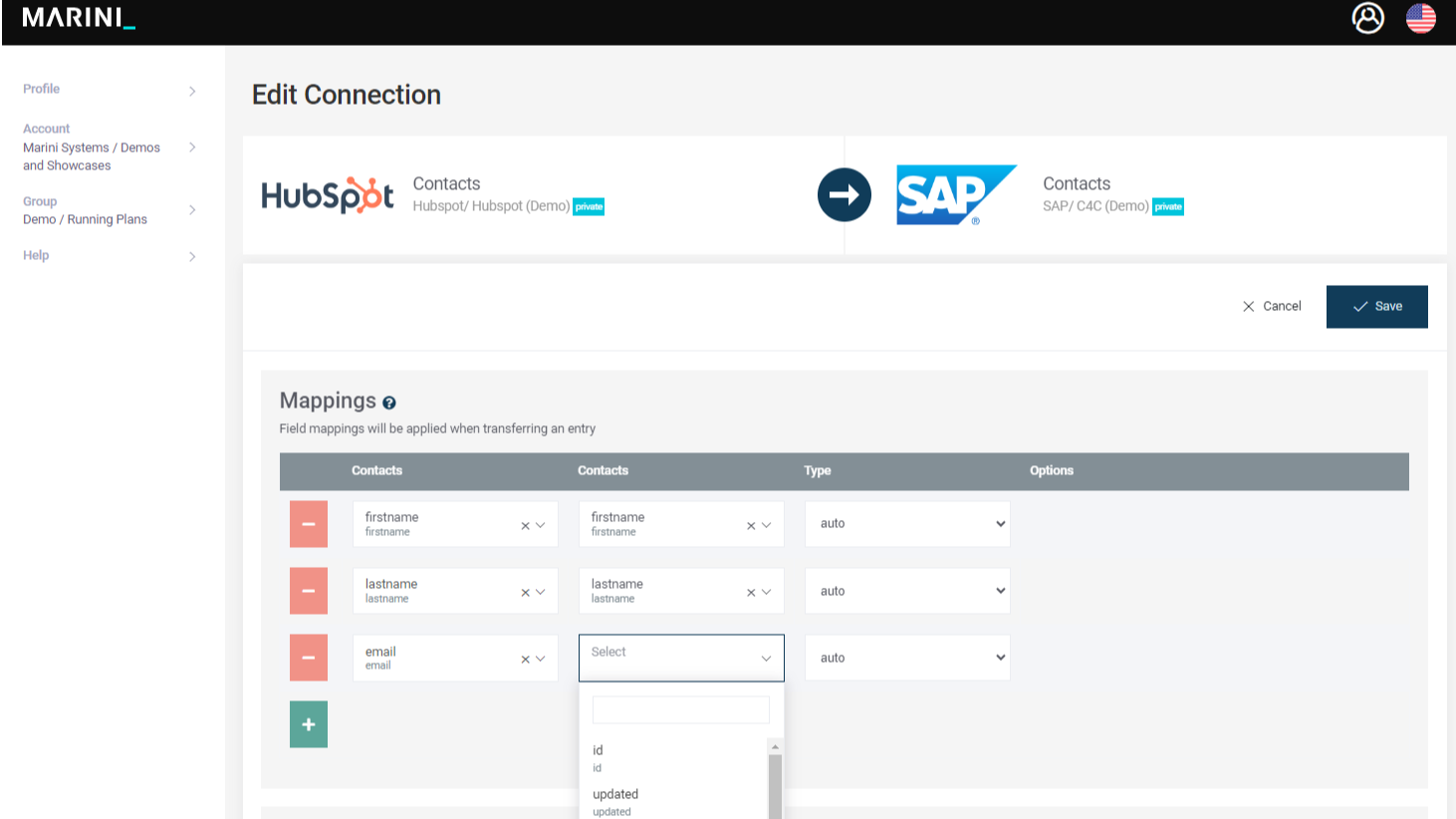The width and height of the screenshot is (1456, 819).
Task: Open the Type dropdown for firstname row
Action: [907, 524]
